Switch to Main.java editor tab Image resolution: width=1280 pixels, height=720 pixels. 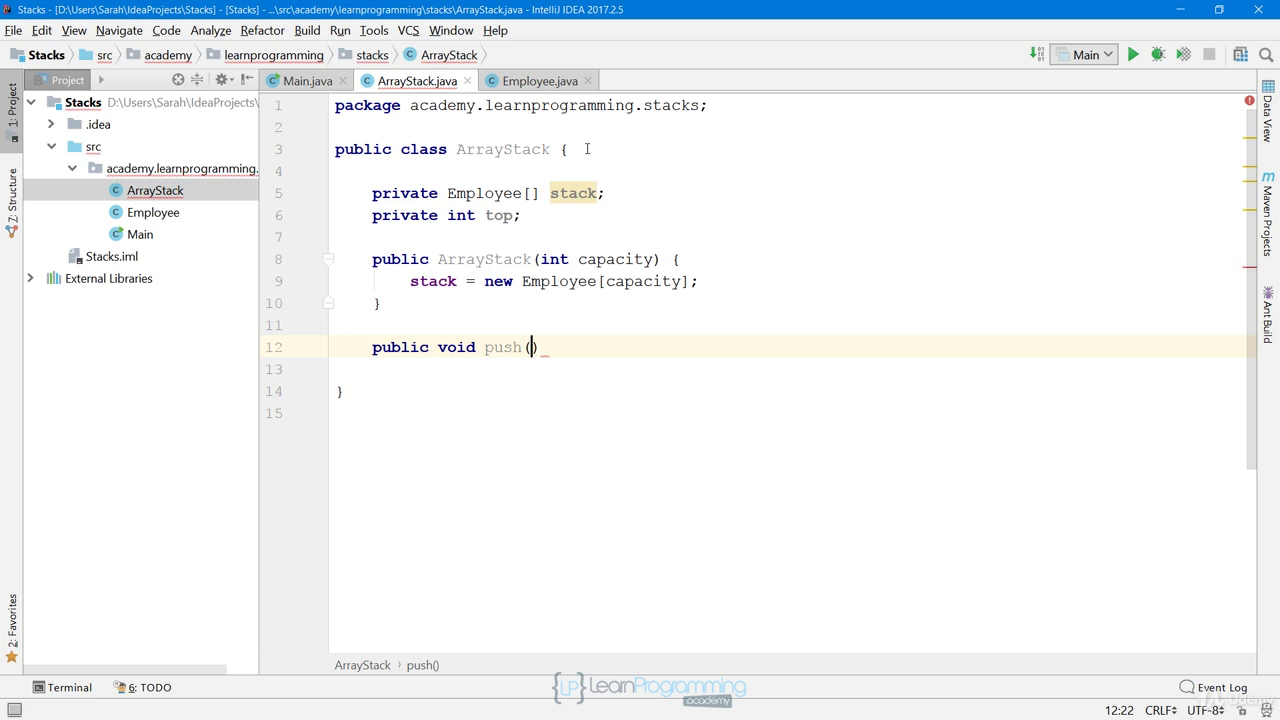pos(306,81)
